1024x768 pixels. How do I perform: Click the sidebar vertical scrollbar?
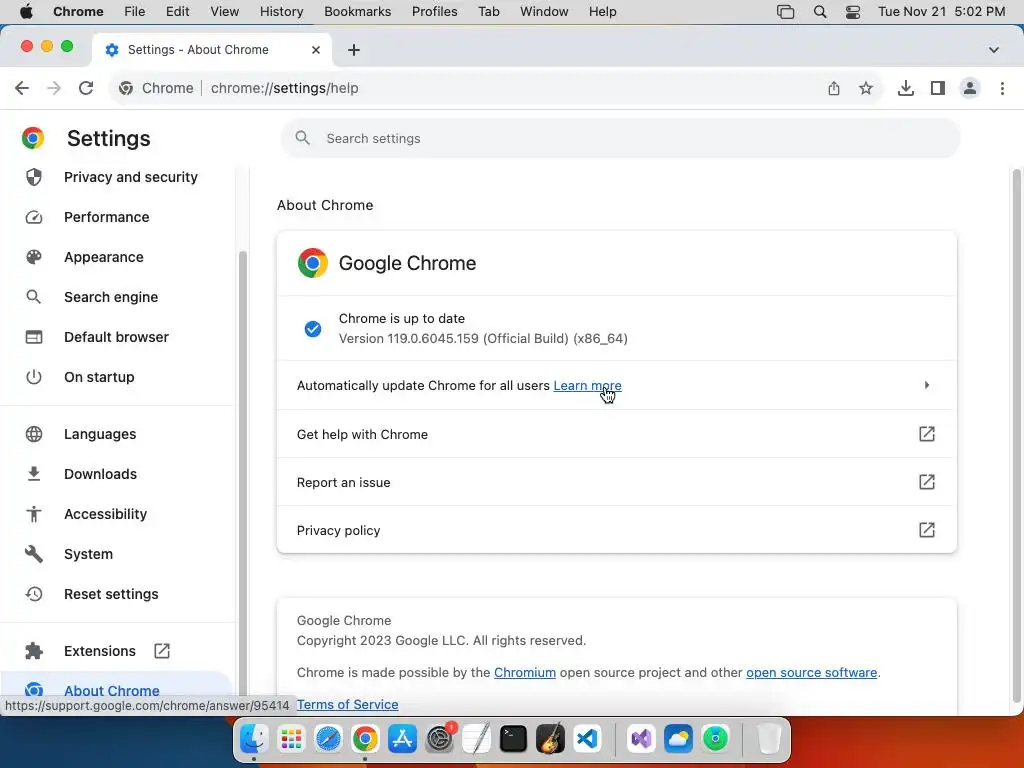point(243,473)
